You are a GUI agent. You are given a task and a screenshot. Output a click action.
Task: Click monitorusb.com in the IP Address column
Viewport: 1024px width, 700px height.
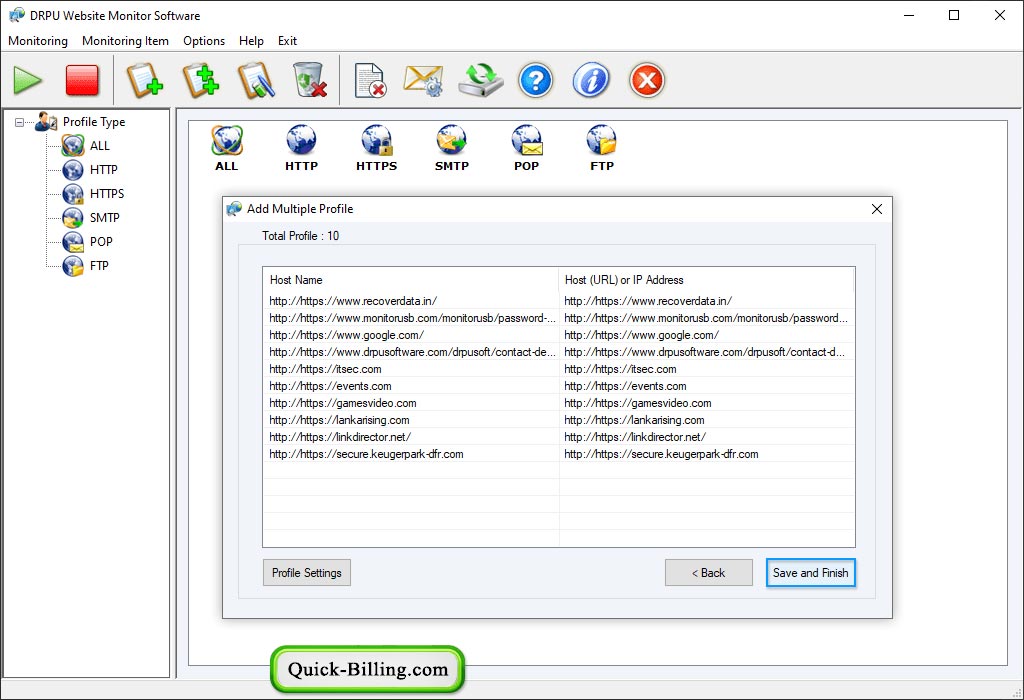coord(706,318)
